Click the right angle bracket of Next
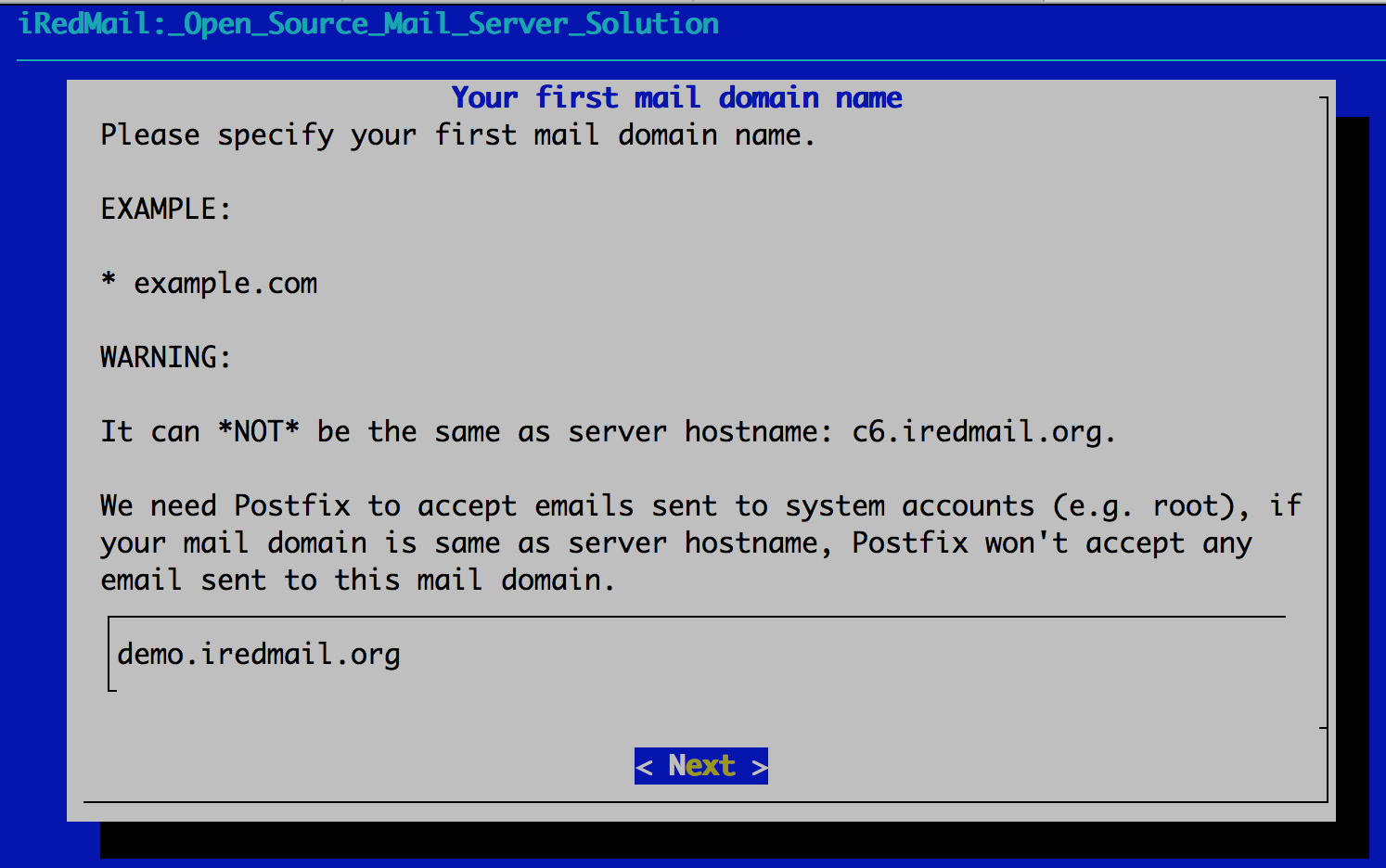This screenshot has height=868, width=1386. click(x=759, y=767)
